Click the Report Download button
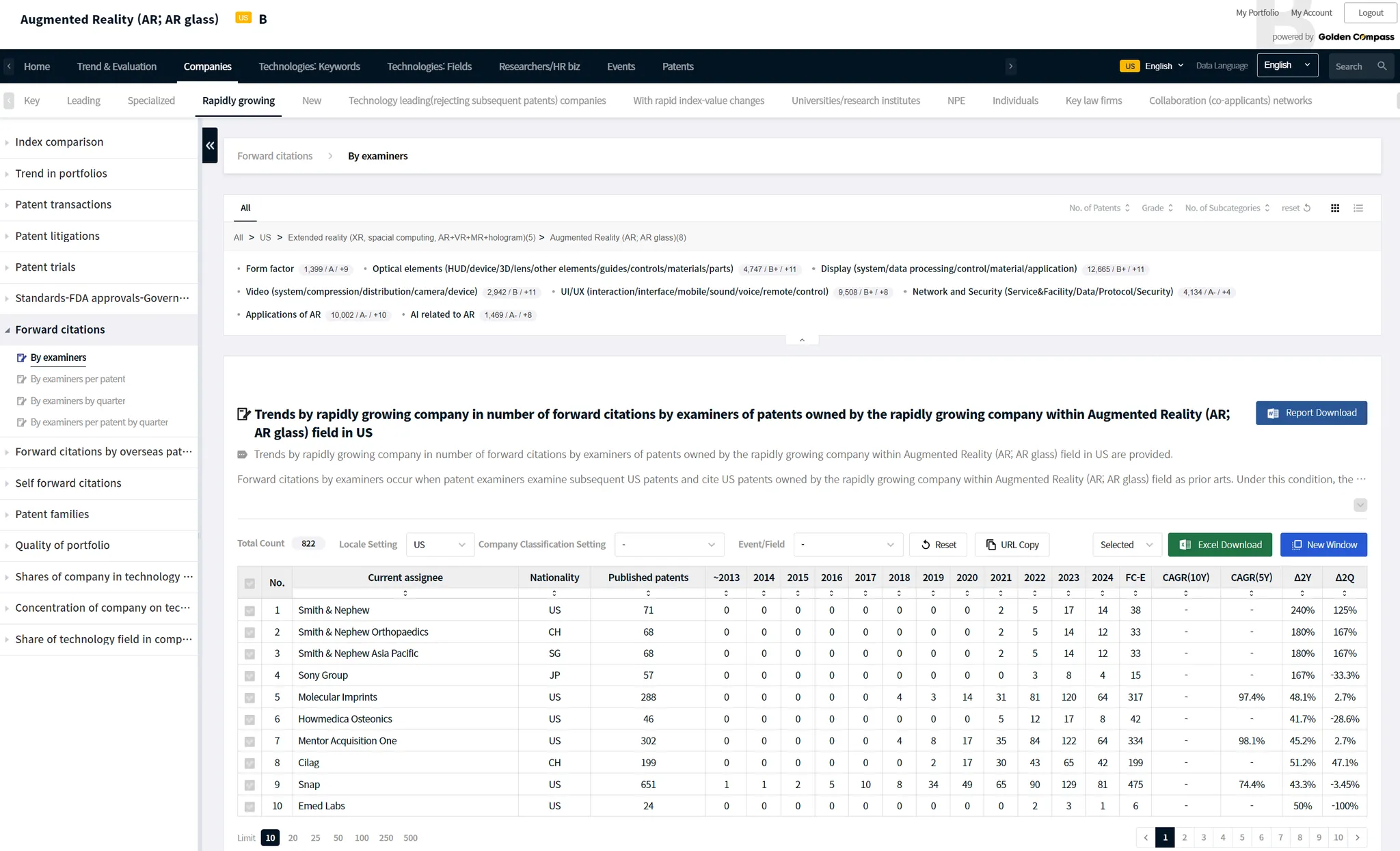Image resolution: width=1400 pixels, height=851 pixels. point(1310,413)
